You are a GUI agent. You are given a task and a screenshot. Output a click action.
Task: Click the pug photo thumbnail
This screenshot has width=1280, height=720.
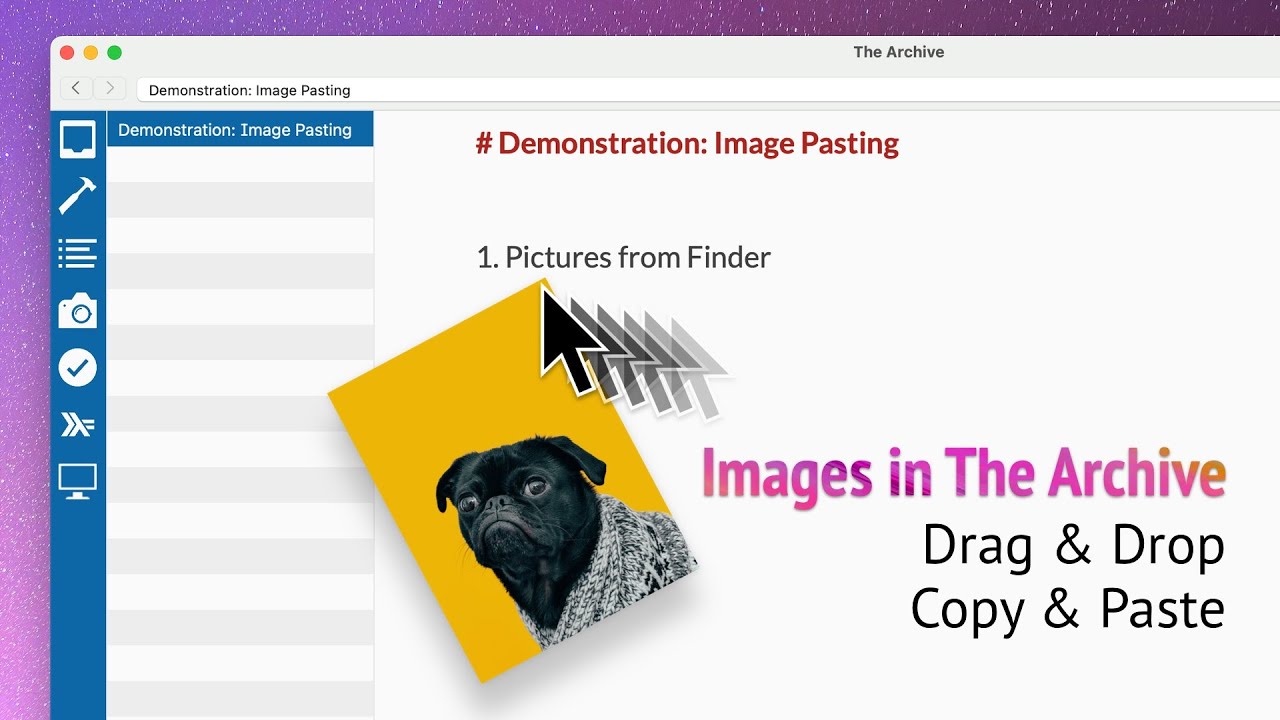tap(513, 480)
